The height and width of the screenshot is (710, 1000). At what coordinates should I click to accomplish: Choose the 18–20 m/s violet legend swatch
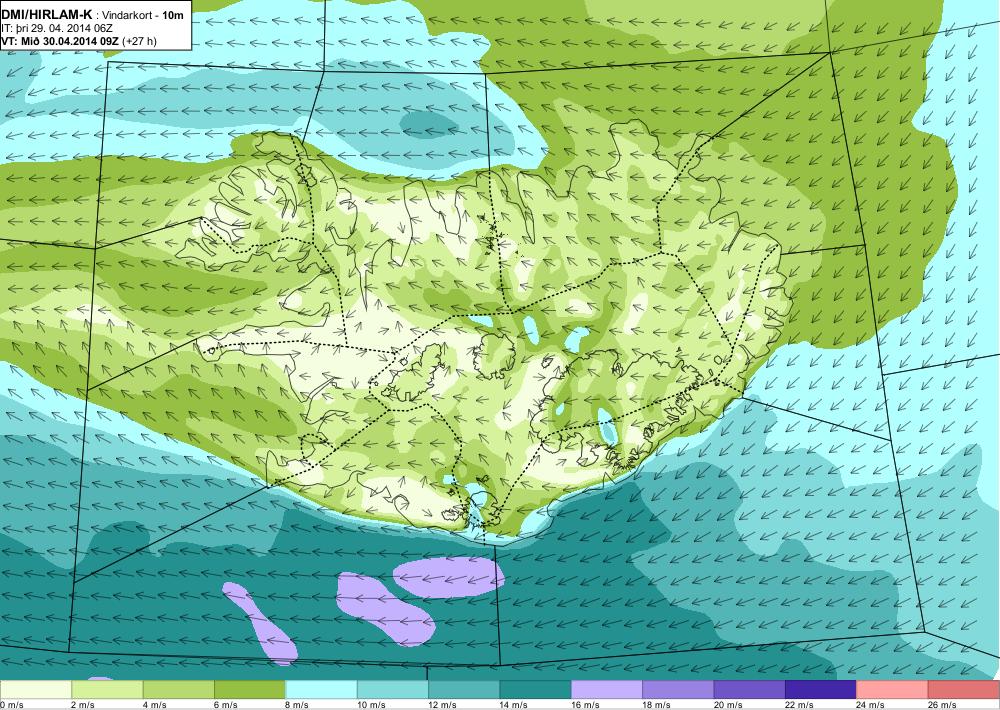[679, 690]
